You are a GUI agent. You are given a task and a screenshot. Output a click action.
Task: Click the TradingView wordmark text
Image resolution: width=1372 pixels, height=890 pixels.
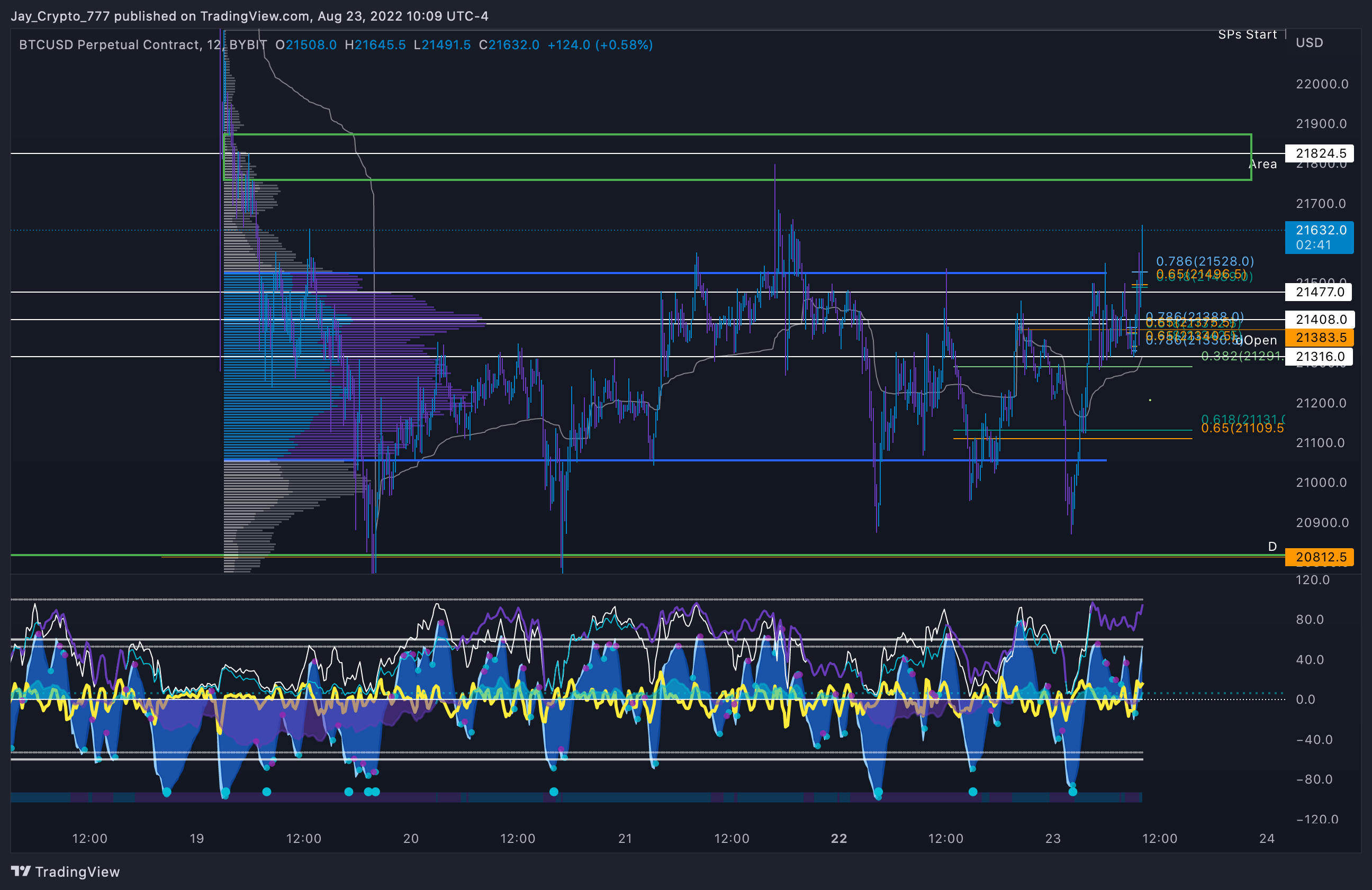77,871
